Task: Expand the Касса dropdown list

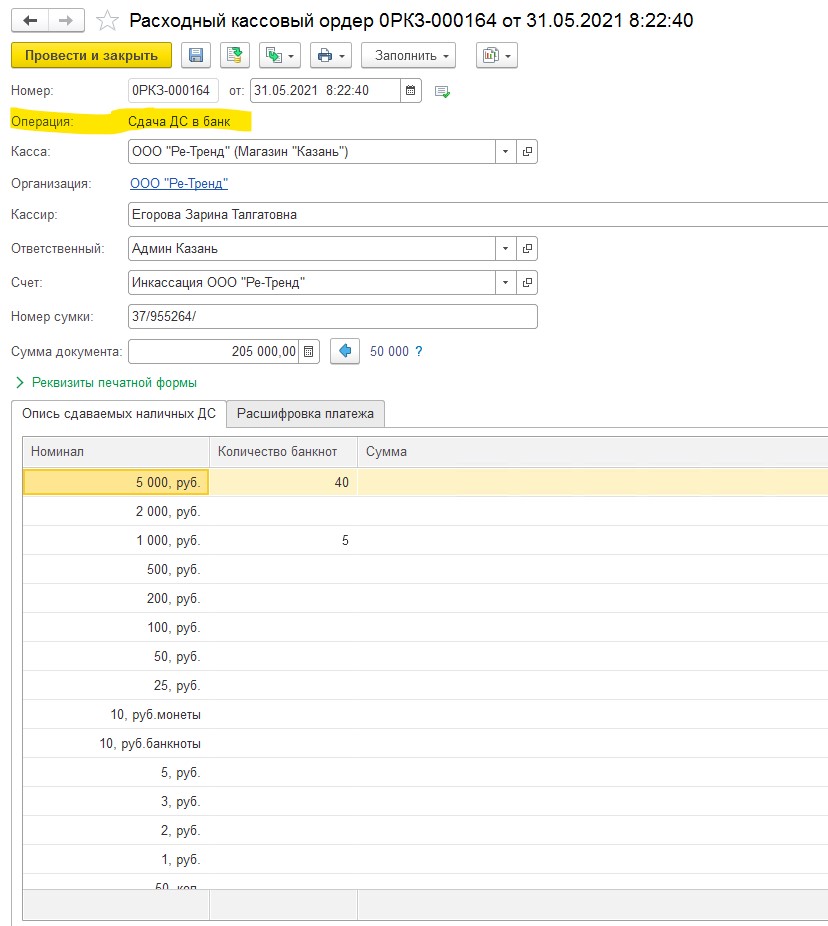Action: [505, 152]
